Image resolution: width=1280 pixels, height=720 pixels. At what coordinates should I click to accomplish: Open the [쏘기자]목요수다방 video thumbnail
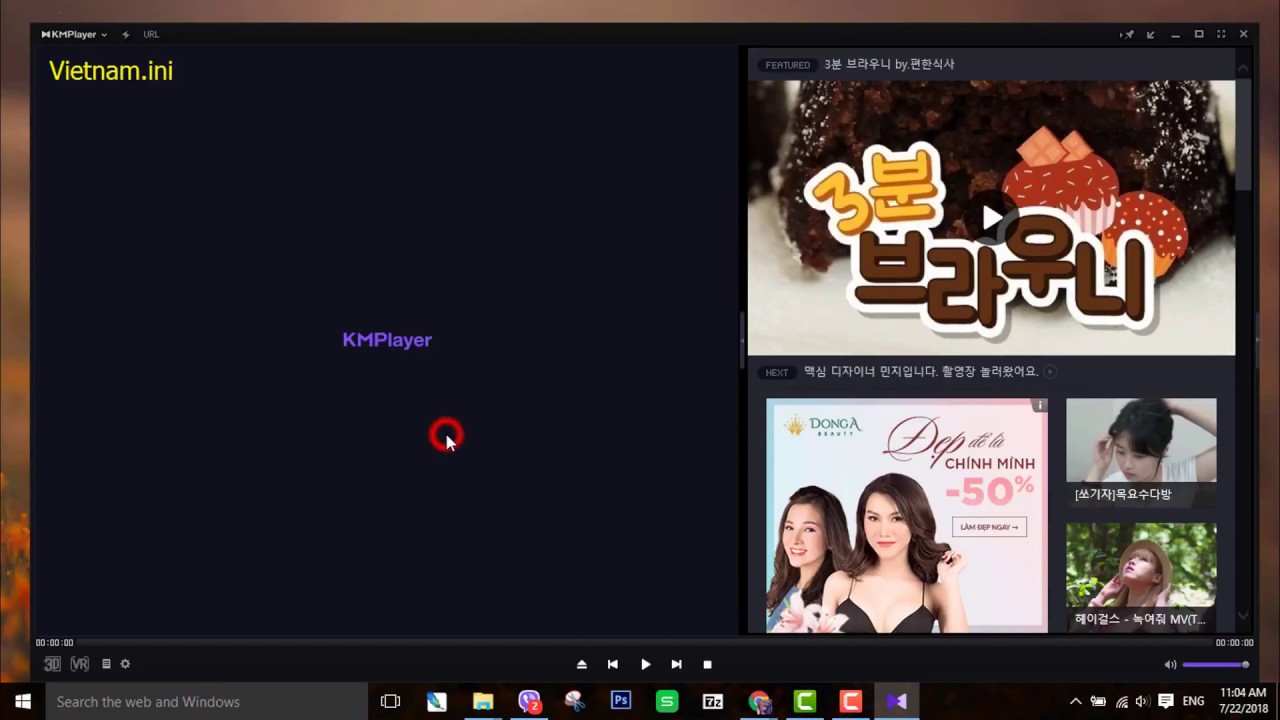(1141, 451)
